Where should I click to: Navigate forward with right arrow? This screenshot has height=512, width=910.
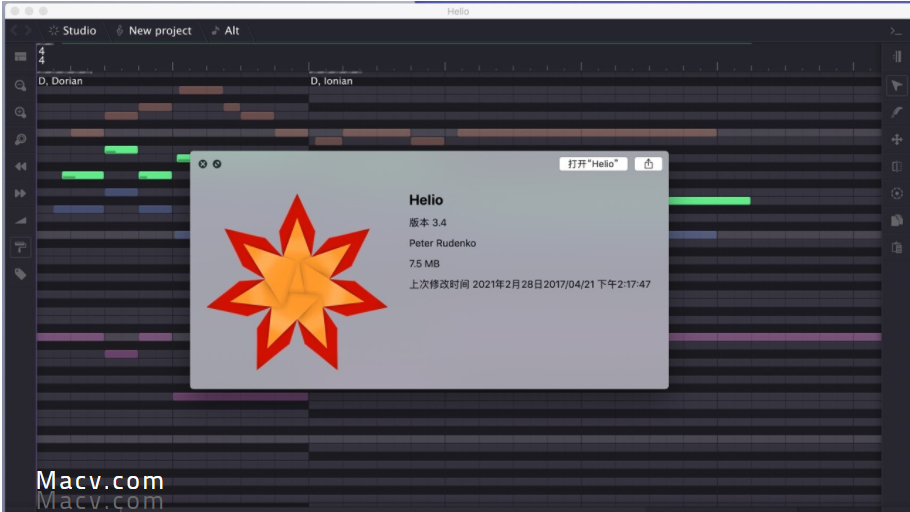point(27,31)
